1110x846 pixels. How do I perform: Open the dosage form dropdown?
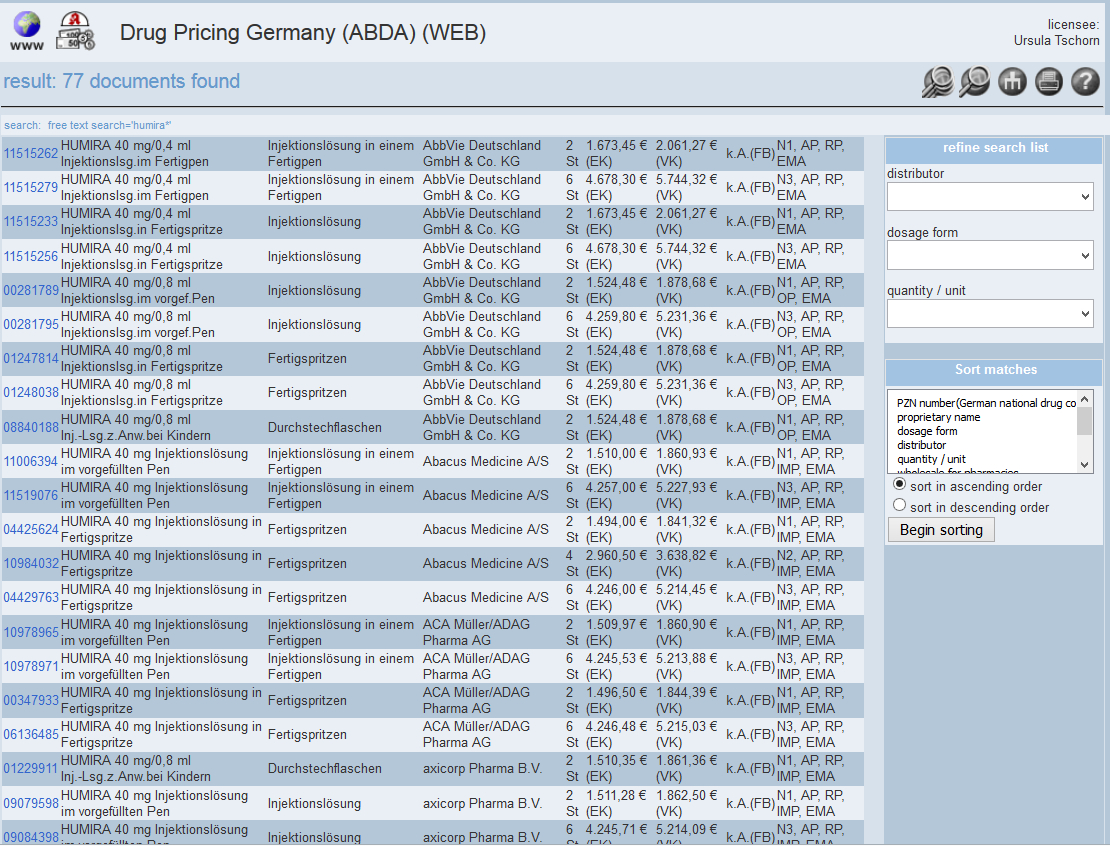click(x=990, y=256)
